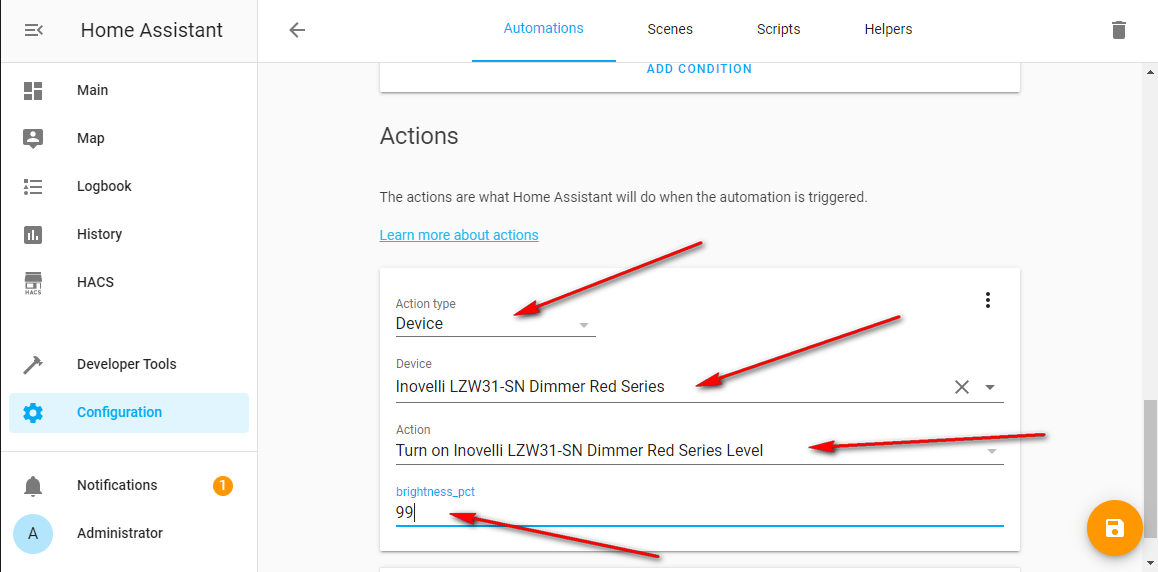Expand the Device dropdown arrow
1158x572 pixels.
tap(990, 387)
